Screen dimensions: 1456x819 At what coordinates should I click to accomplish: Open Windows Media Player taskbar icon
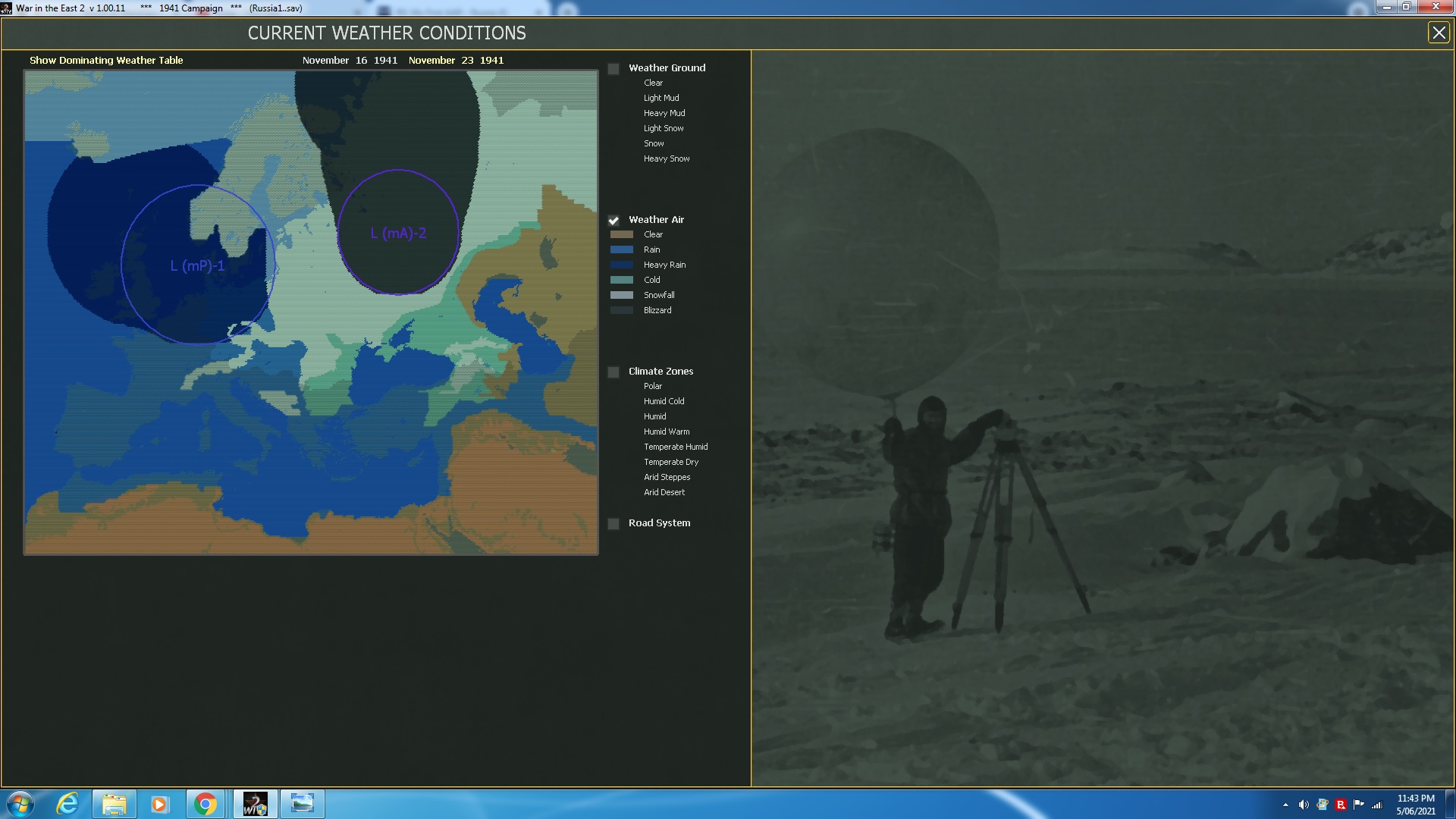(x=159, y=804)
